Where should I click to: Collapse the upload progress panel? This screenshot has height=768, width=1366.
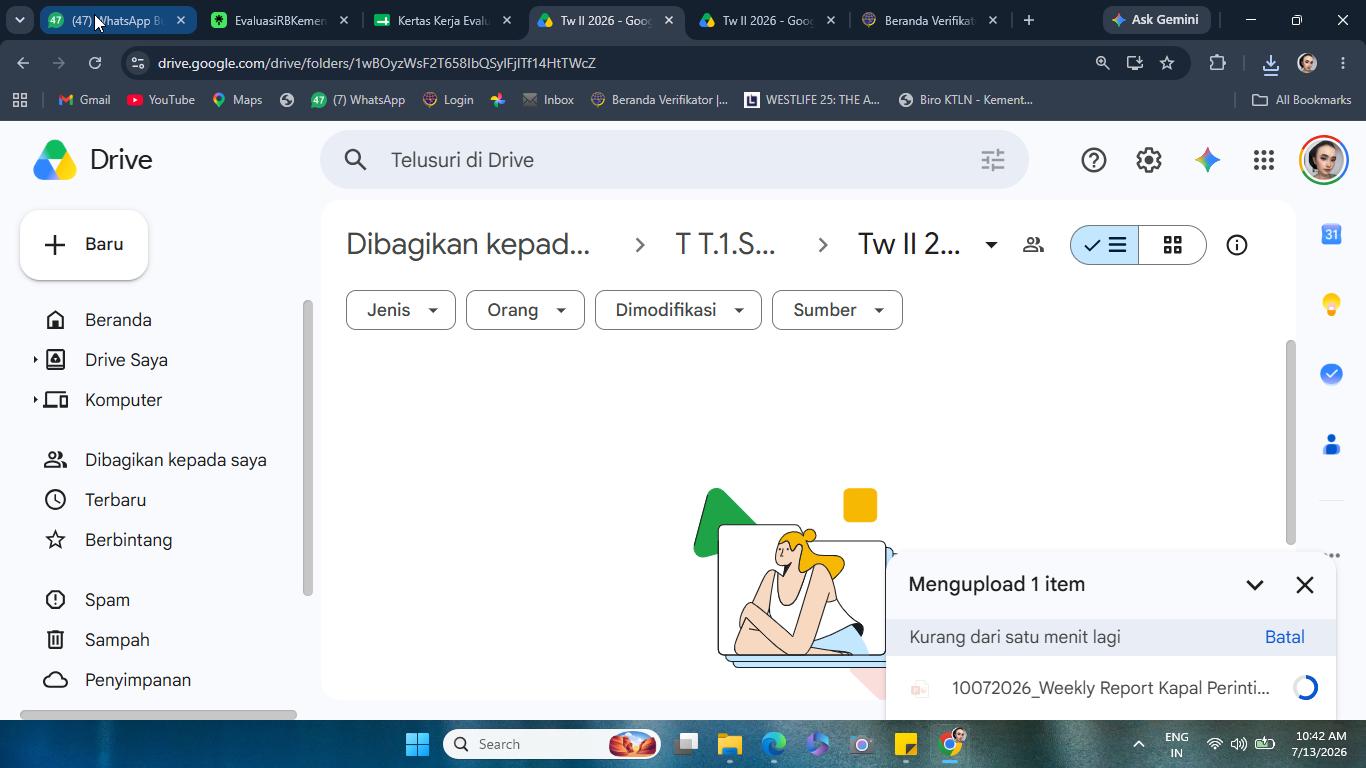[1254, 585]
